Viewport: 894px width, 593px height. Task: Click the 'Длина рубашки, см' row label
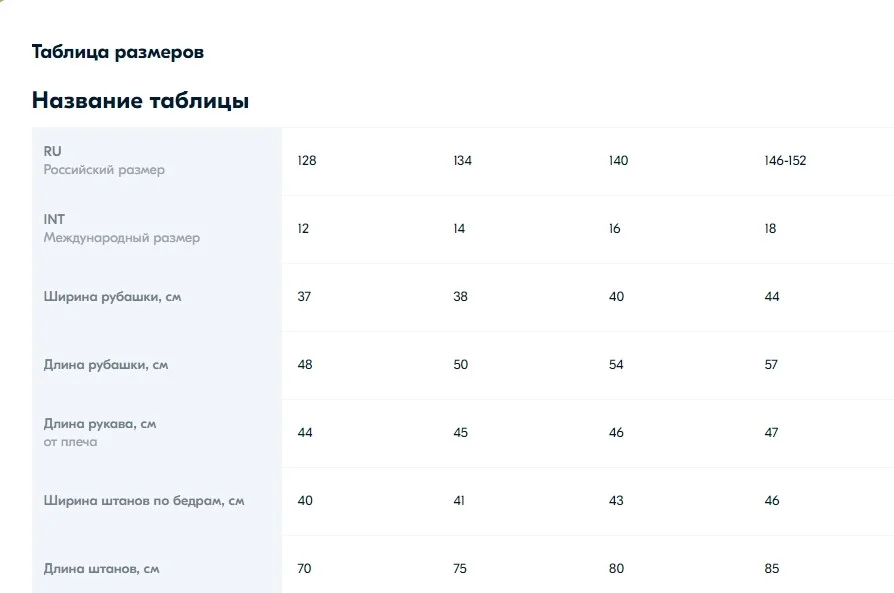pyautogui.click(x=105, y=364)
